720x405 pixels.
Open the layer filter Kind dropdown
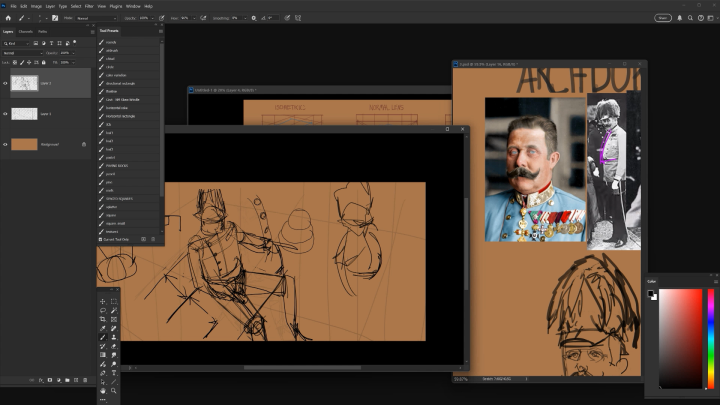point(16,43)
